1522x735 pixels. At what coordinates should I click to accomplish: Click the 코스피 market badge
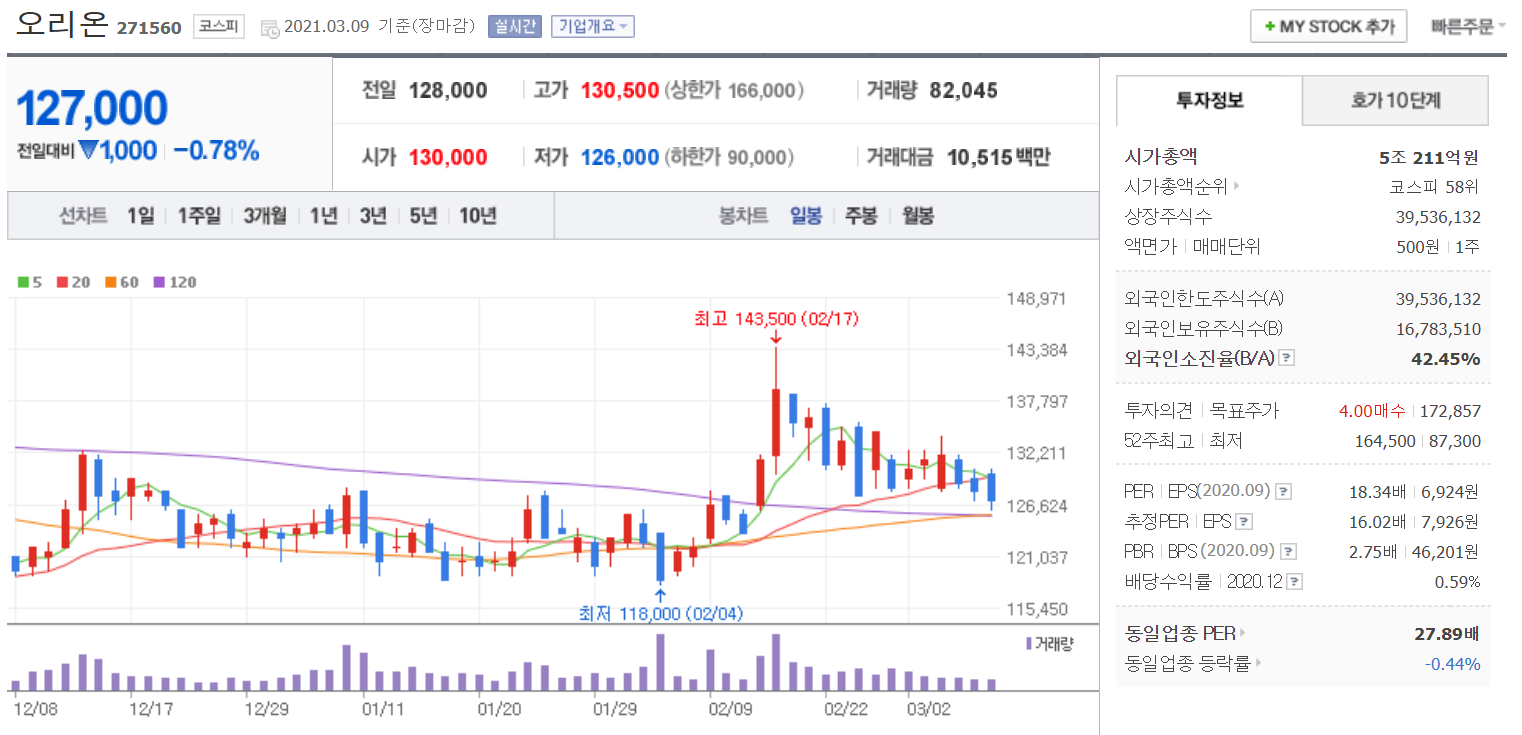pos(219,27)
